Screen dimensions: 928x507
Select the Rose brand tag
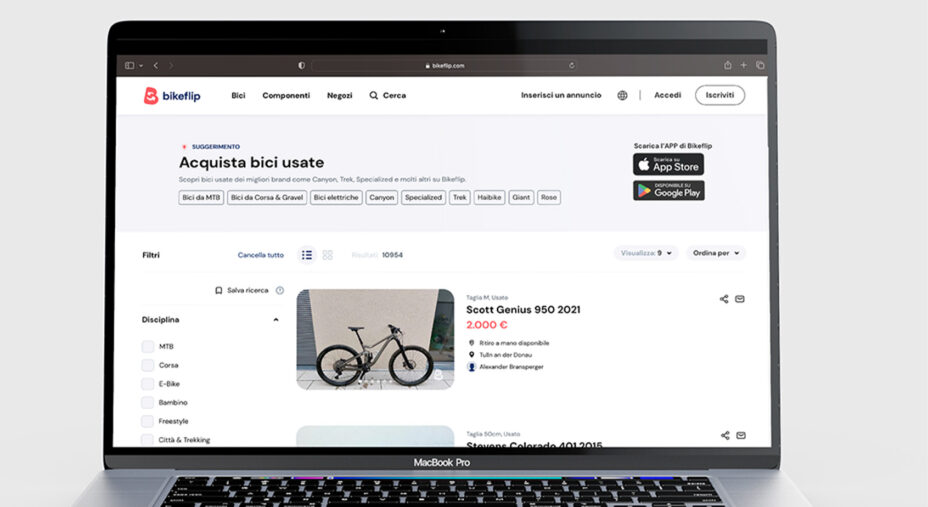pyautogui.click(x=549, y=198)
